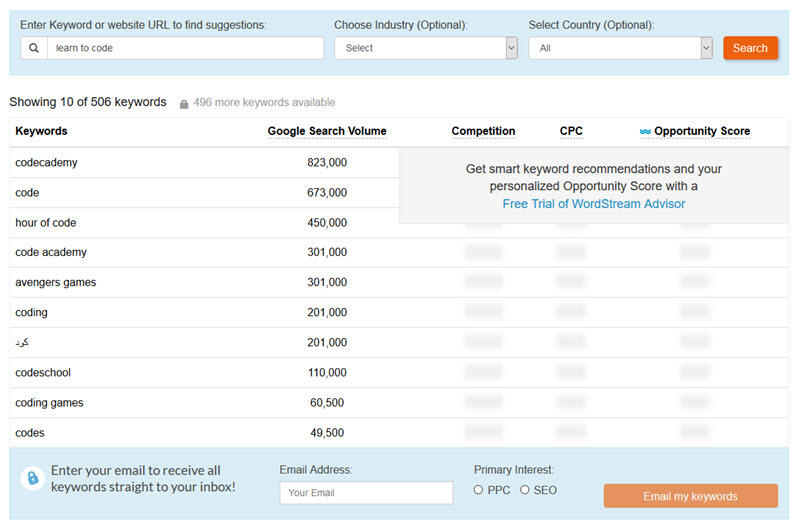Image resolution: width=800 pixels, height=529 pixels.
Task: Click the Competition column header
Action: click(483, 131)
